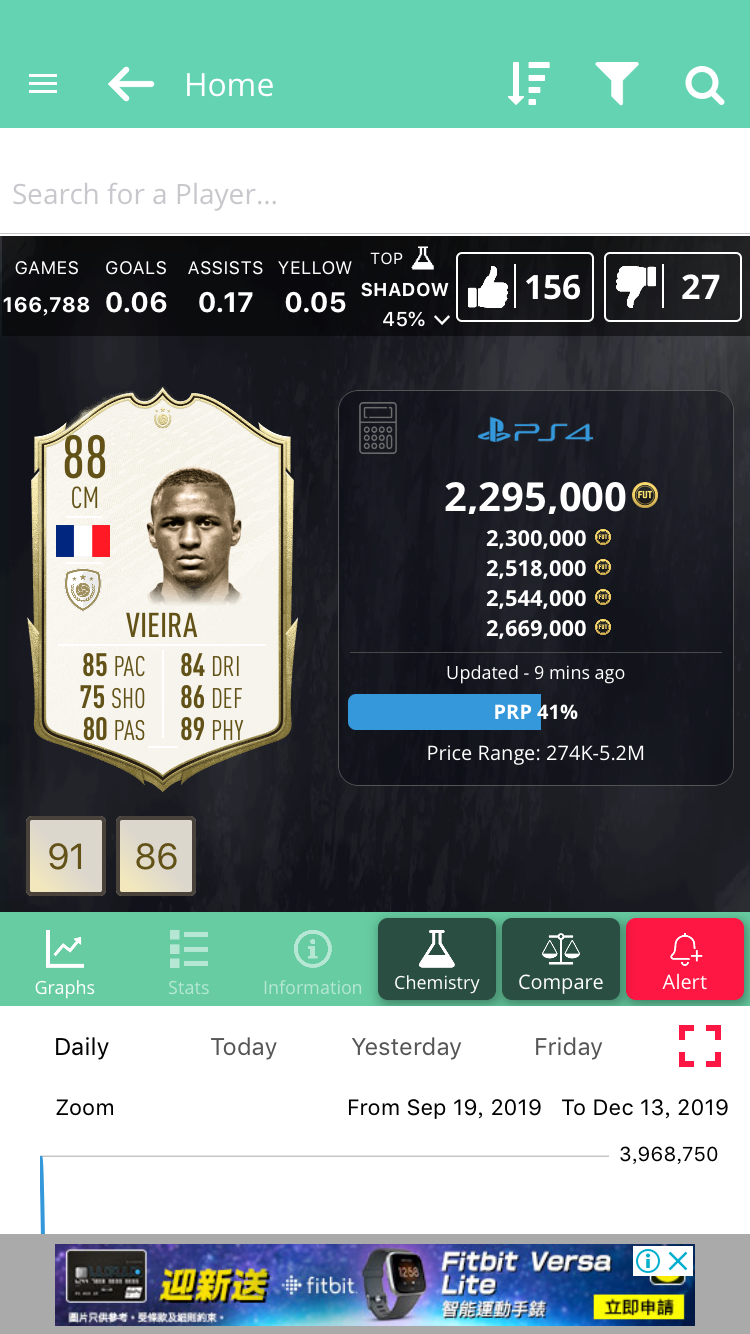This screenshot has height=1334, width=750.
Task: Expand graph with fullscreen icon
Action: pyautogui.click(x=700, y=1046)
